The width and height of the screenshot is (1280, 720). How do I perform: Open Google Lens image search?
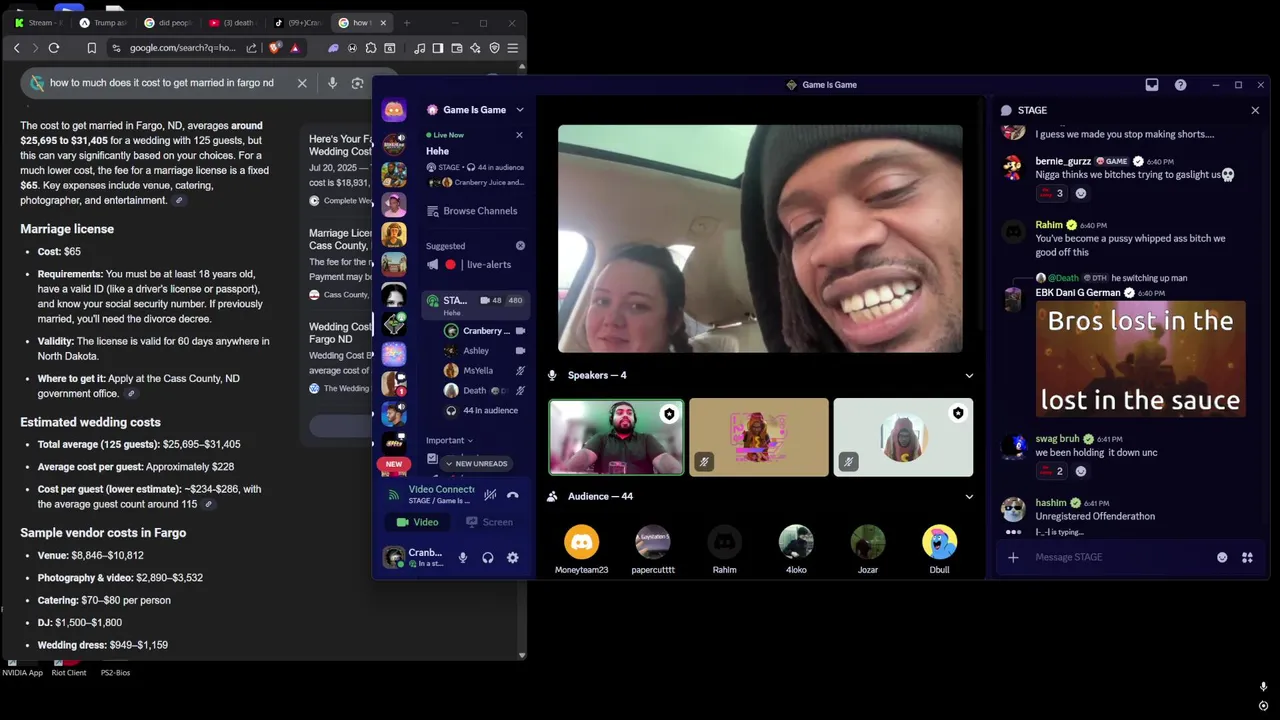click(x=357, y=83)
